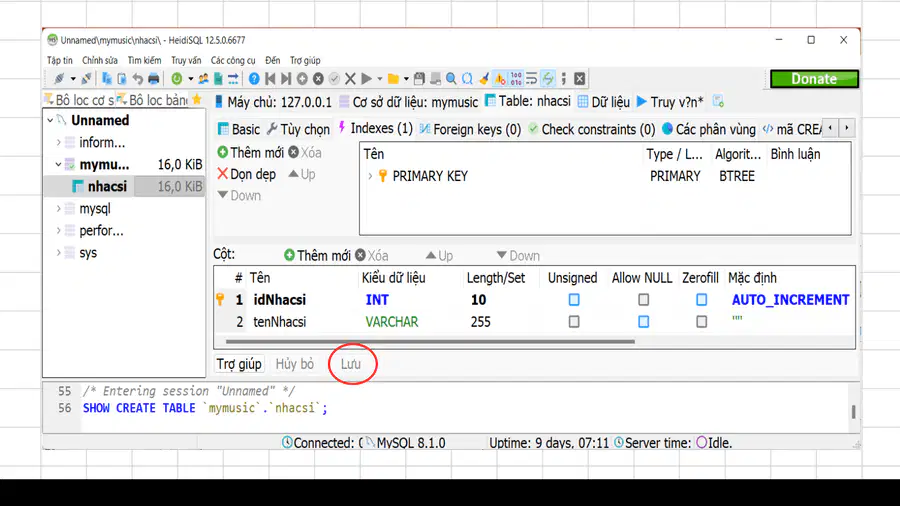Open the Các công cụ menu
The image size is (900, 506).
click(233, 60)
